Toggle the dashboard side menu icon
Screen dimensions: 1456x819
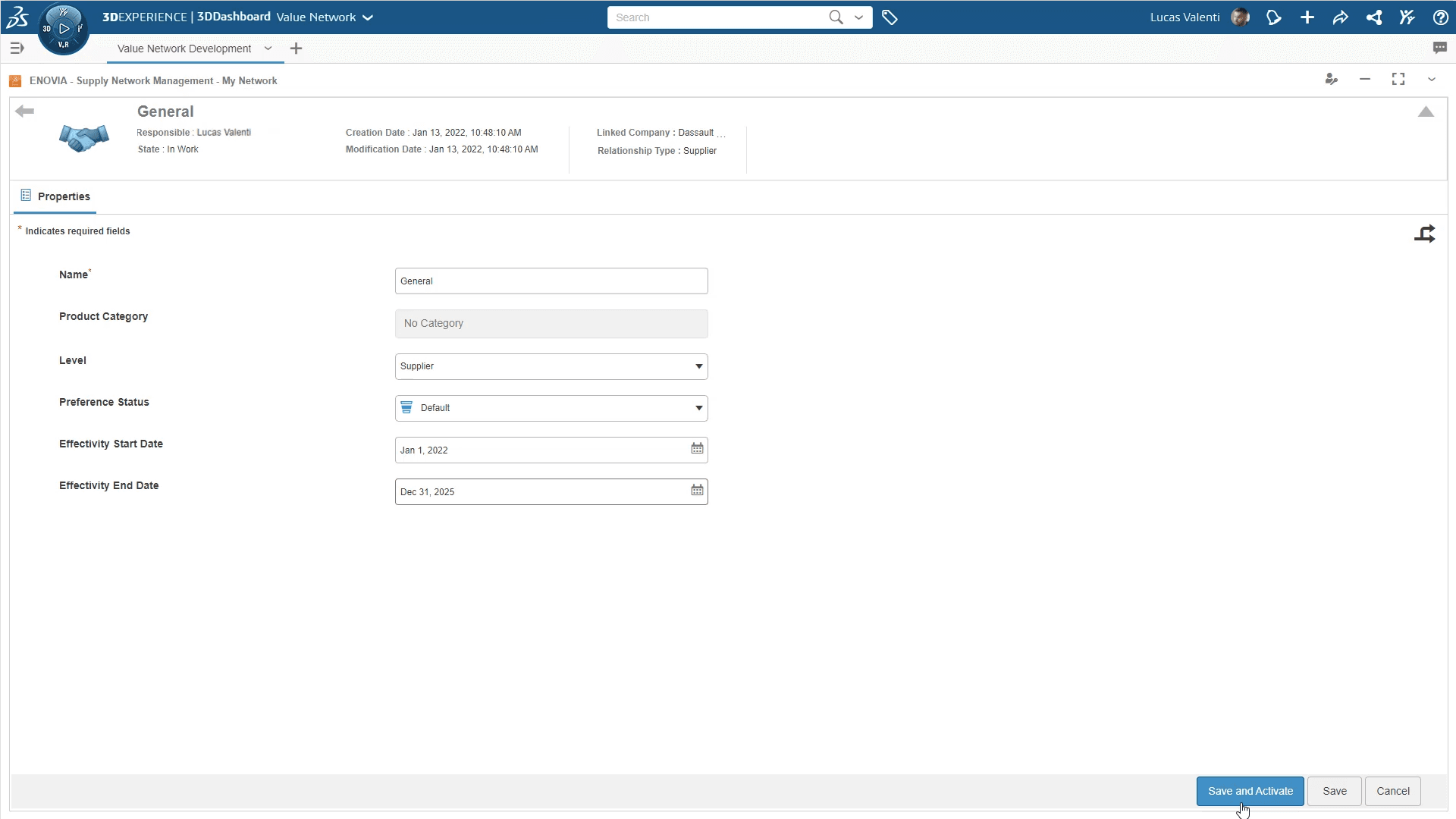click(17, 48)
